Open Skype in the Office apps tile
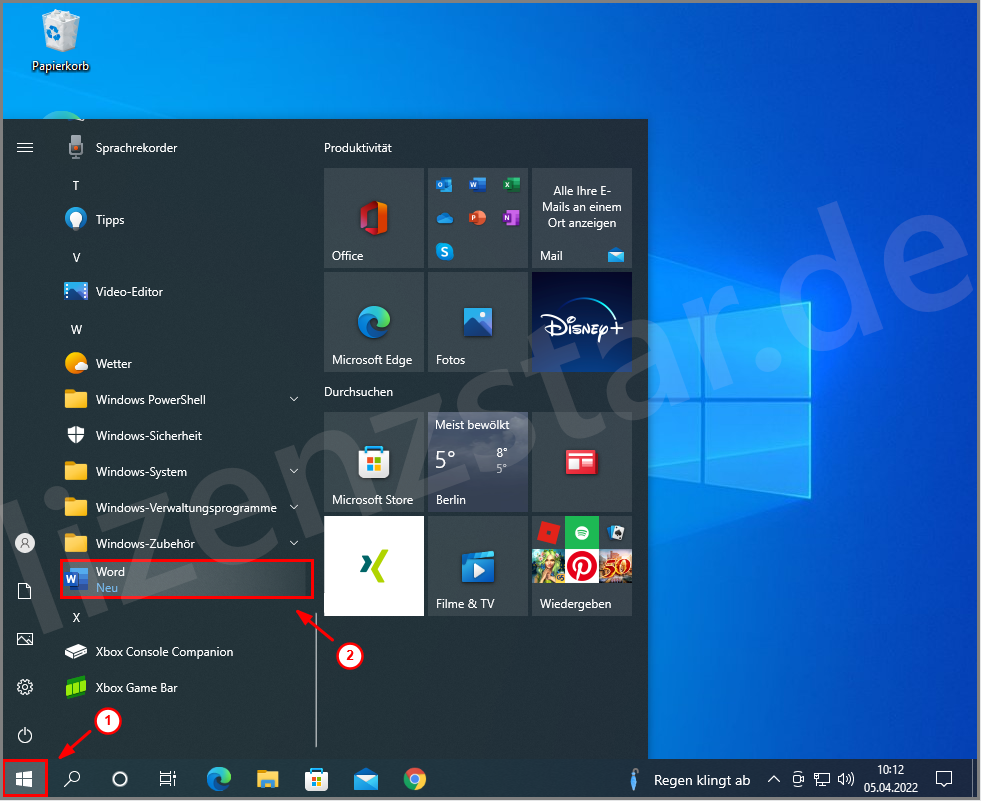 [444, 252]
